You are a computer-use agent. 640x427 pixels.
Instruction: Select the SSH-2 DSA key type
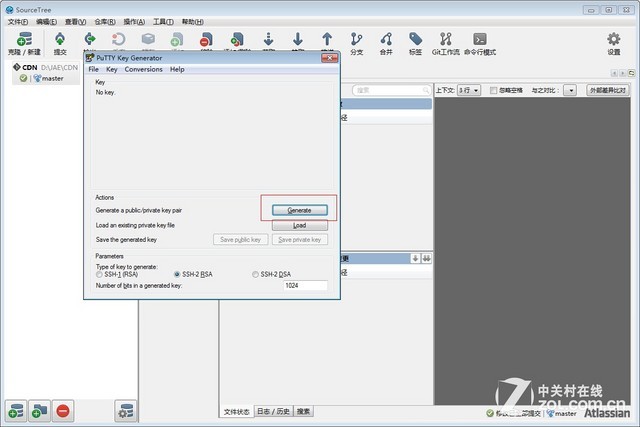click(257, 274)
